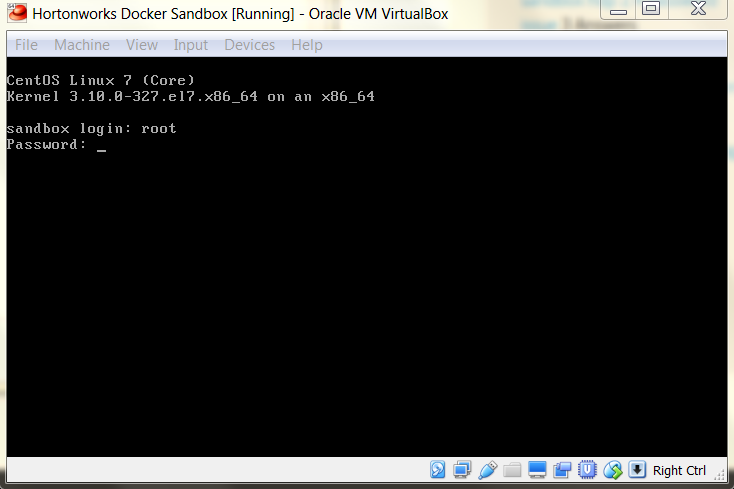Screen dimensions: 734x489
Task: Close the Hortonworks Docker Sandbox window
Action: coord(698,9)
